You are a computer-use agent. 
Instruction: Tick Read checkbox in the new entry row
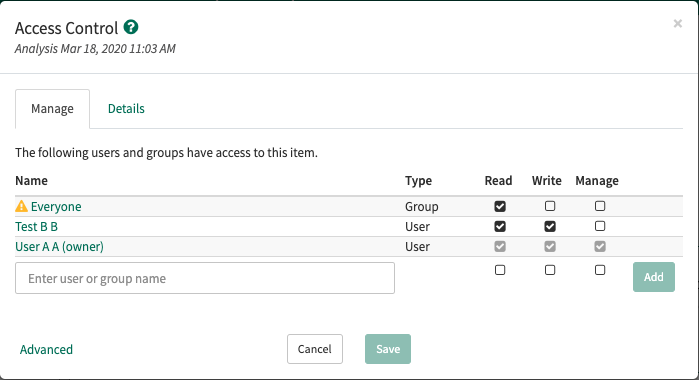point(500,270)
